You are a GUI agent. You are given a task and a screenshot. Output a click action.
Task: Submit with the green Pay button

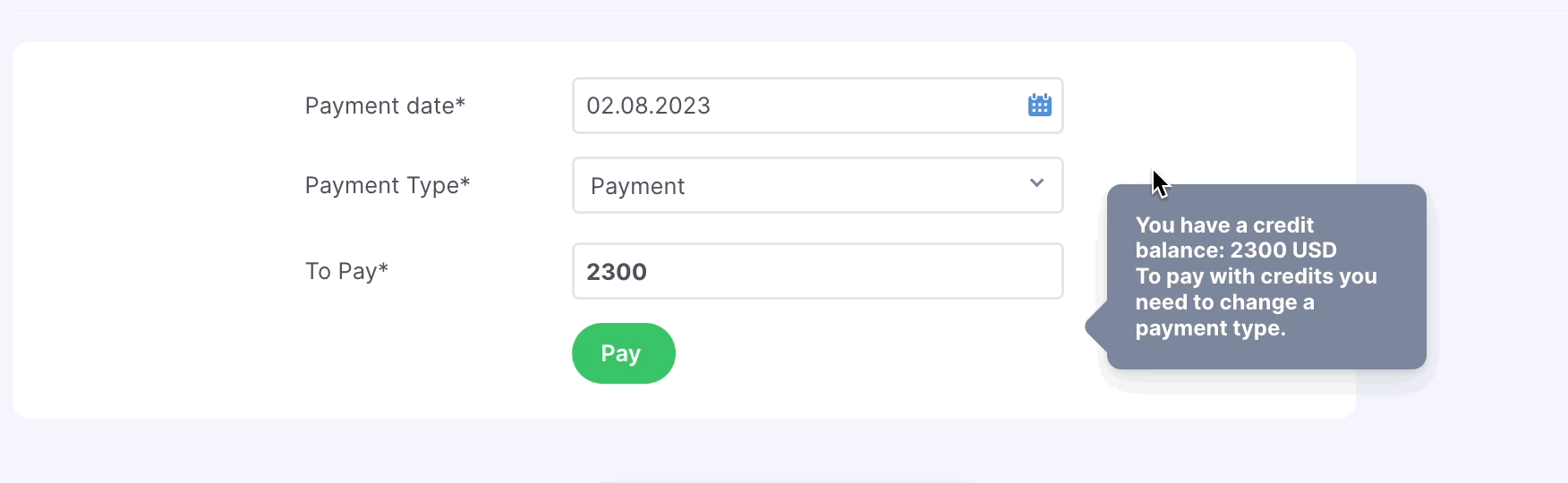624,353
